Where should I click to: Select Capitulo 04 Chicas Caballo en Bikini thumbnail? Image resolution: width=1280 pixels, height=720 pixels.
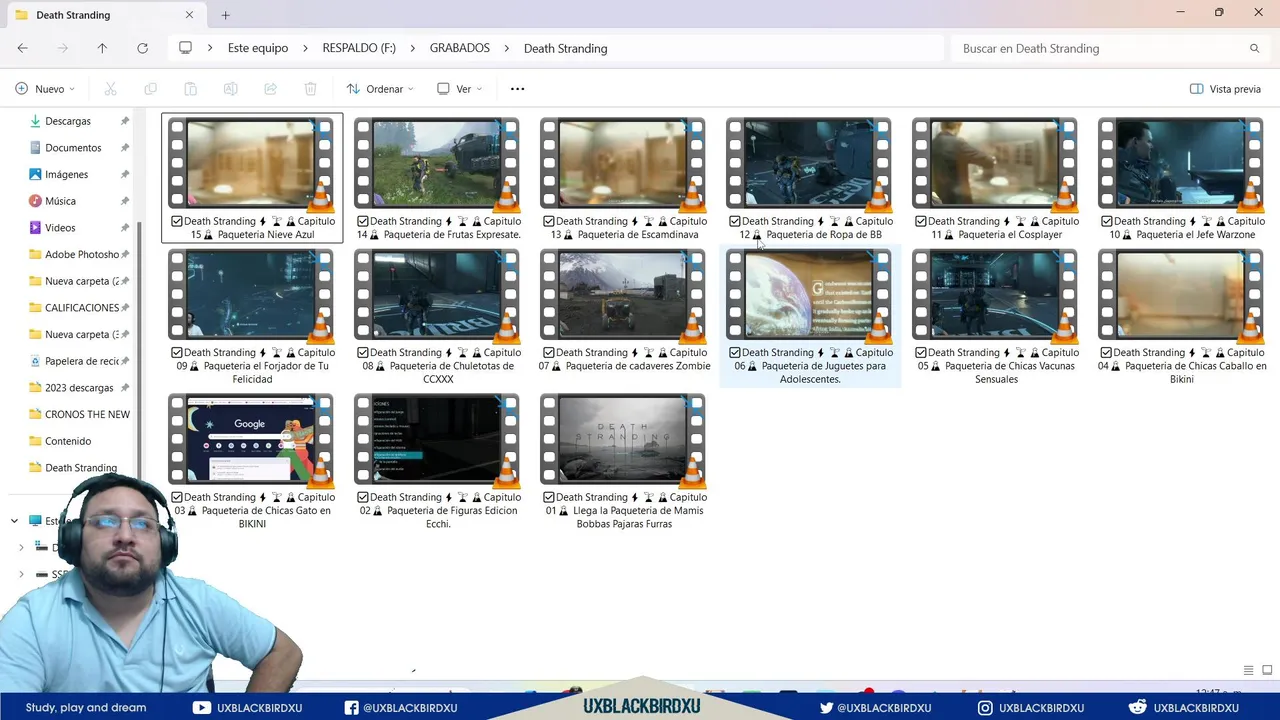(1181, 296)
